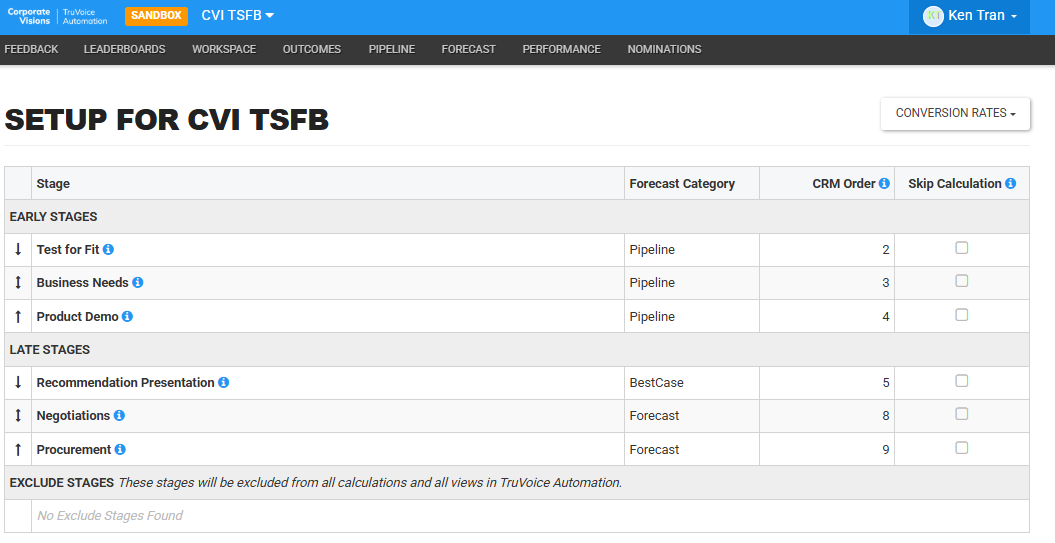Click the Leaderboards nav link
Image resolution: width=1055 pixels, height=543 pixels.
click(x=124, y=49)
